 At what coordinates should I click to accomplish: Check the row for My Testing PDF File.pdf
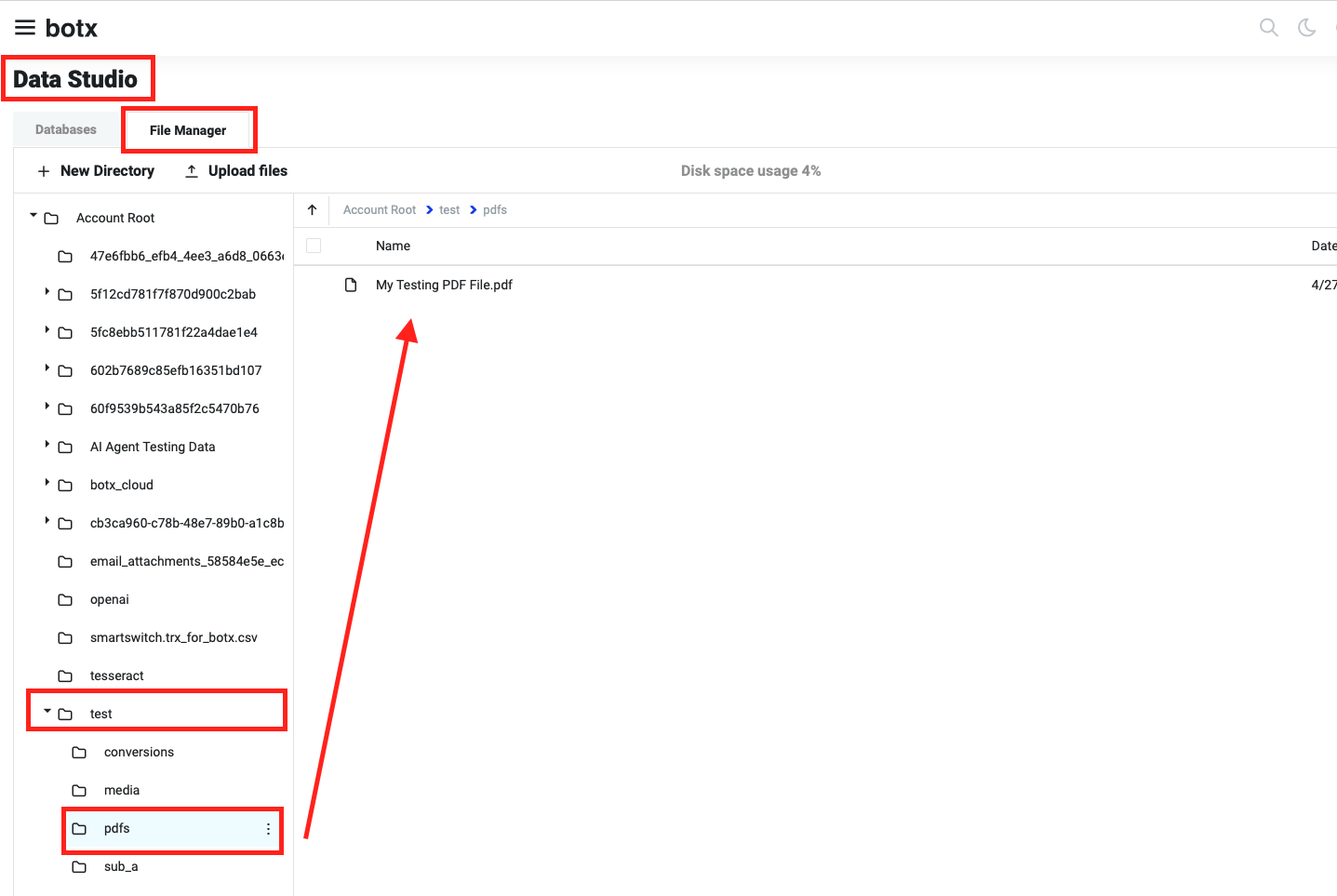tap(314, 285)
